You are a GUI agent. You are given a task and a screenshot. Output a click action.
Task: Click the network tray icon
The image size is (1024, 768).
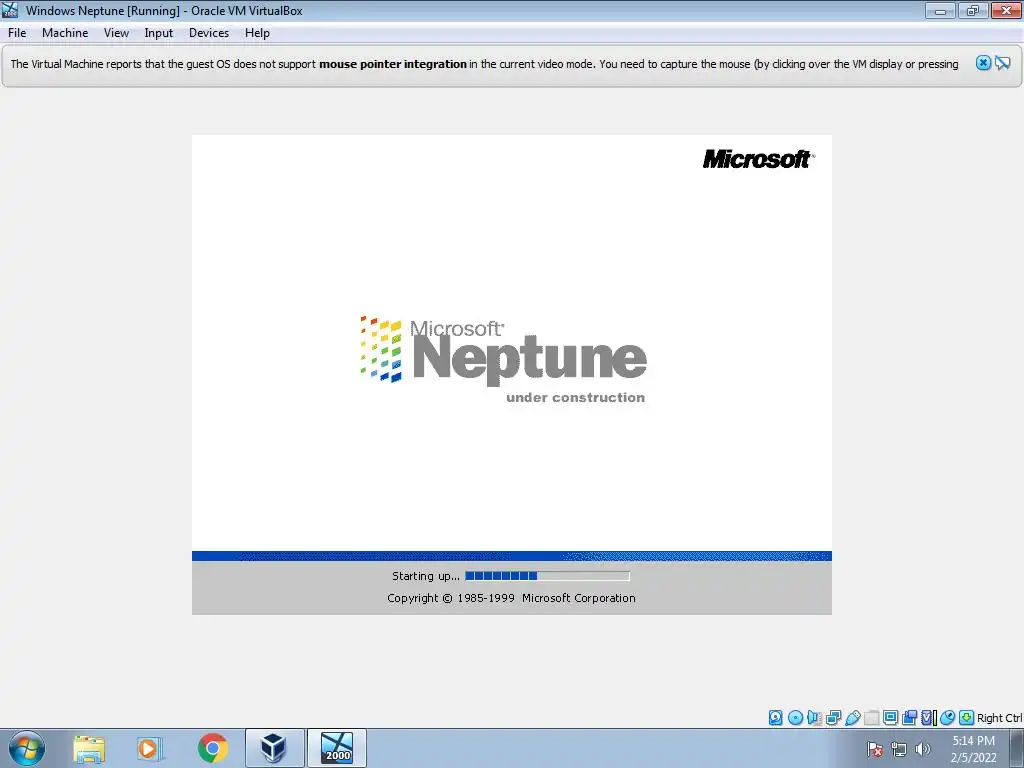[899, 749]
